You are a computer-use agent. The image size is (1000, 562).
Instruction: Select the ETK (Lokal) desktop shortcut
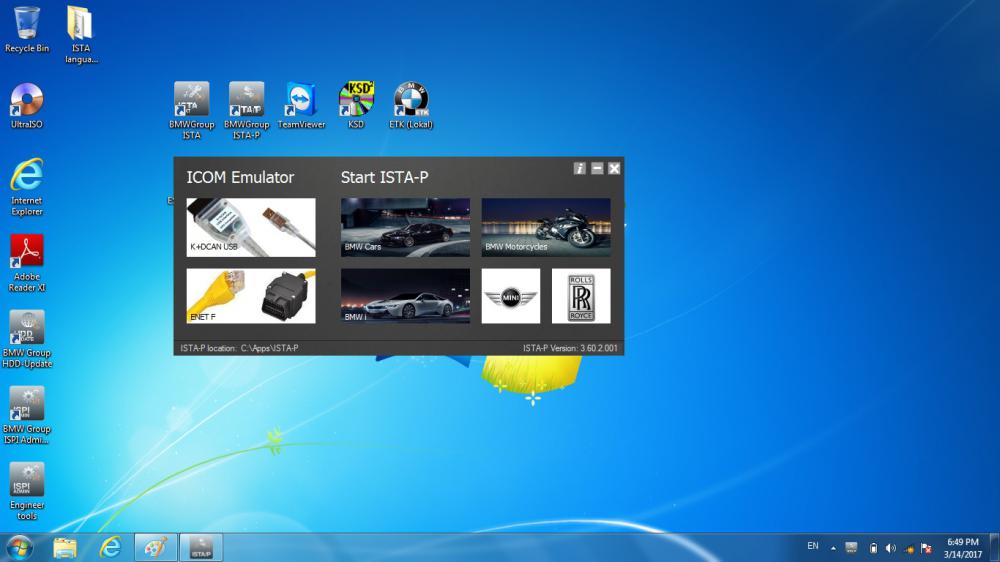pyautogui.click(x=411, y=105)
